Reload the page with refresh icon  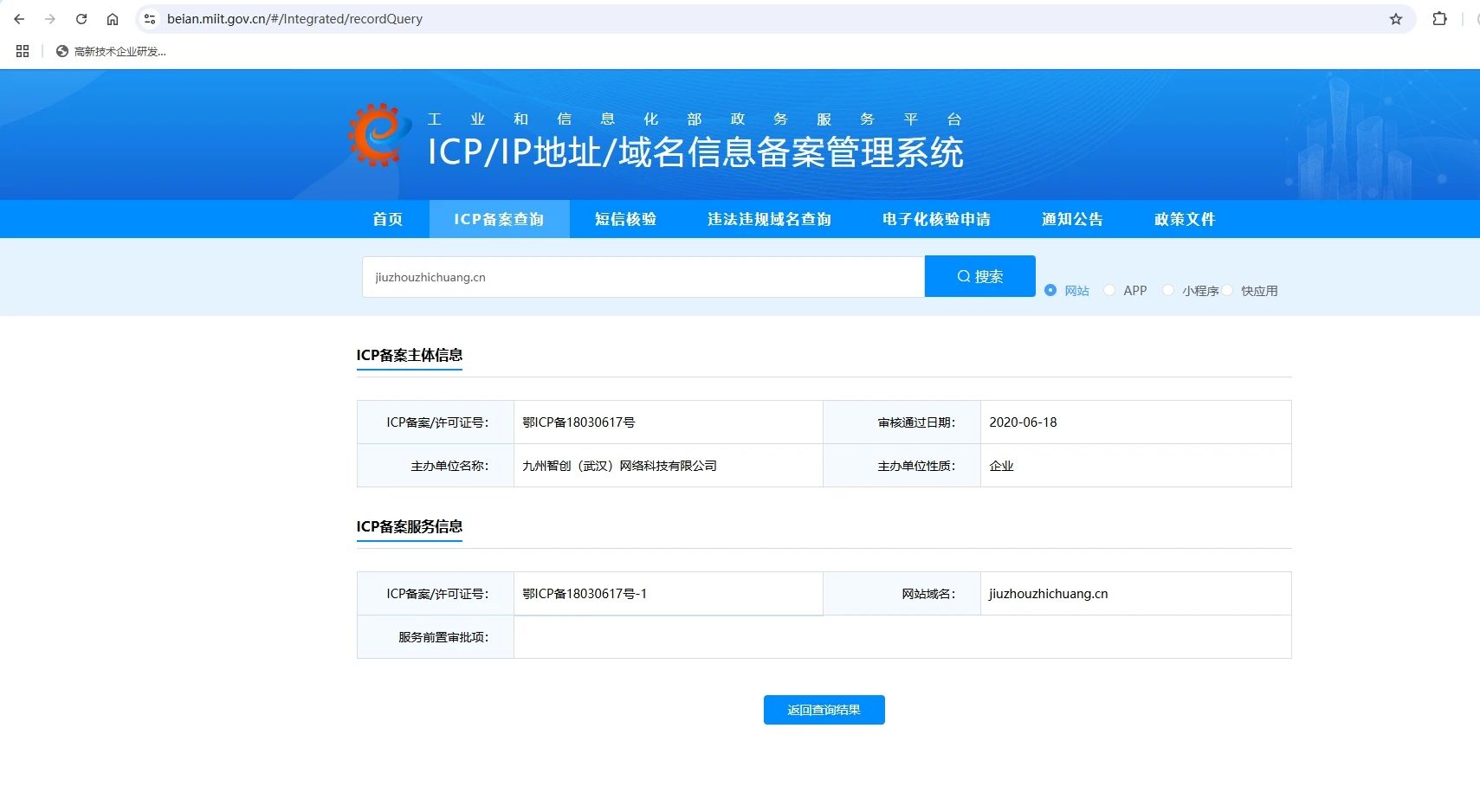[81, 19]
